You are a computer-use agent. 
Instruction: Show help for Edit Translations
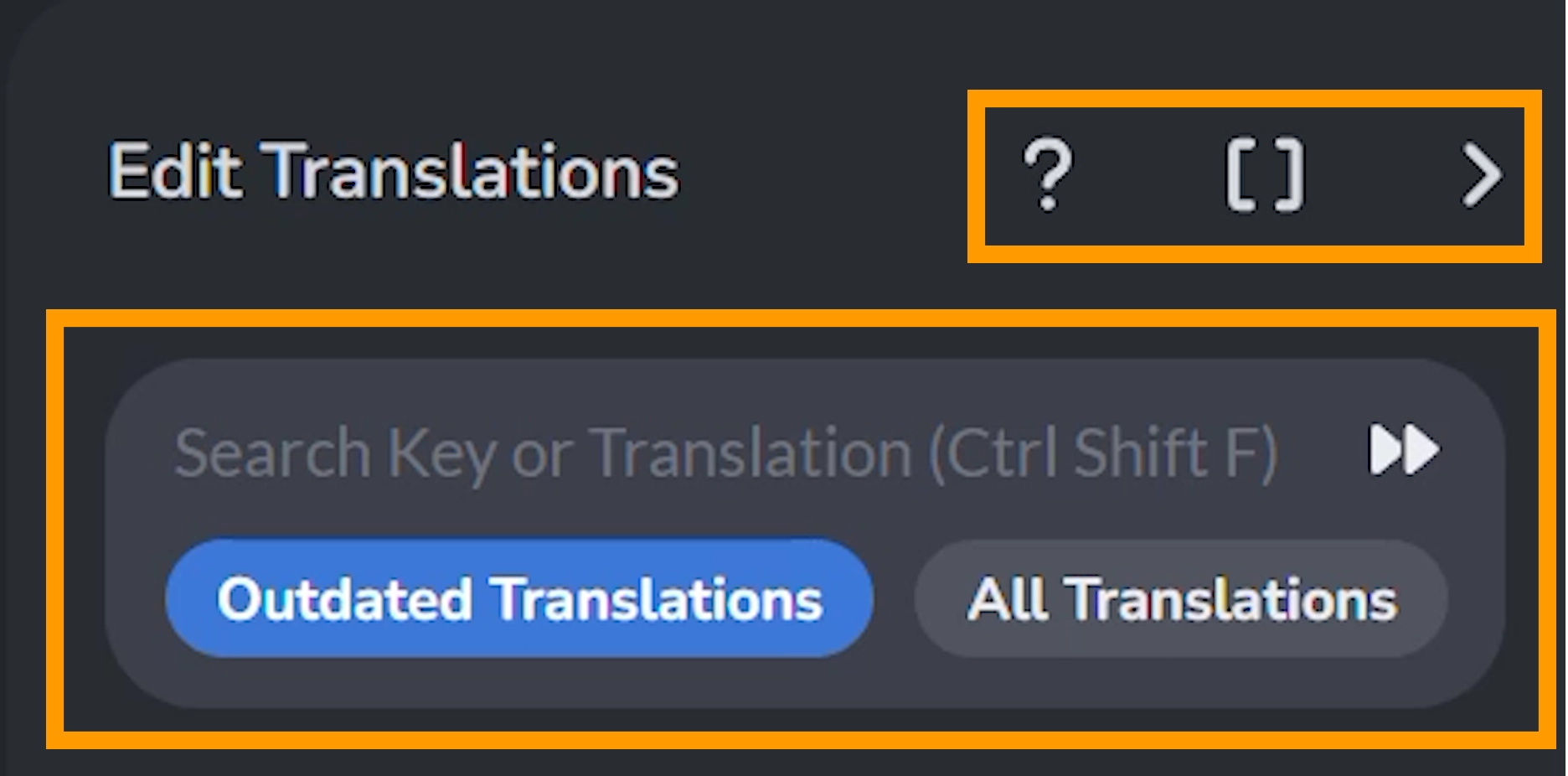1047,174
